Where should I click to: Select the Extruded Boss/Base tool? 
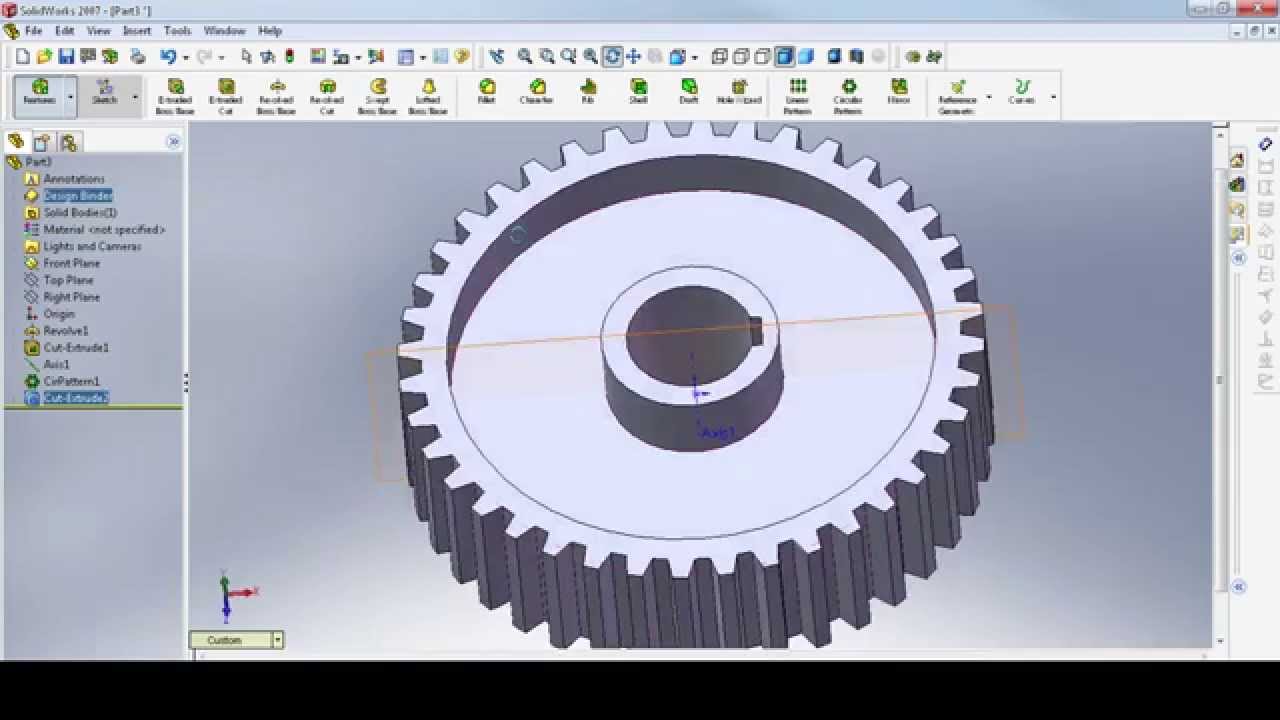[177, 95]
